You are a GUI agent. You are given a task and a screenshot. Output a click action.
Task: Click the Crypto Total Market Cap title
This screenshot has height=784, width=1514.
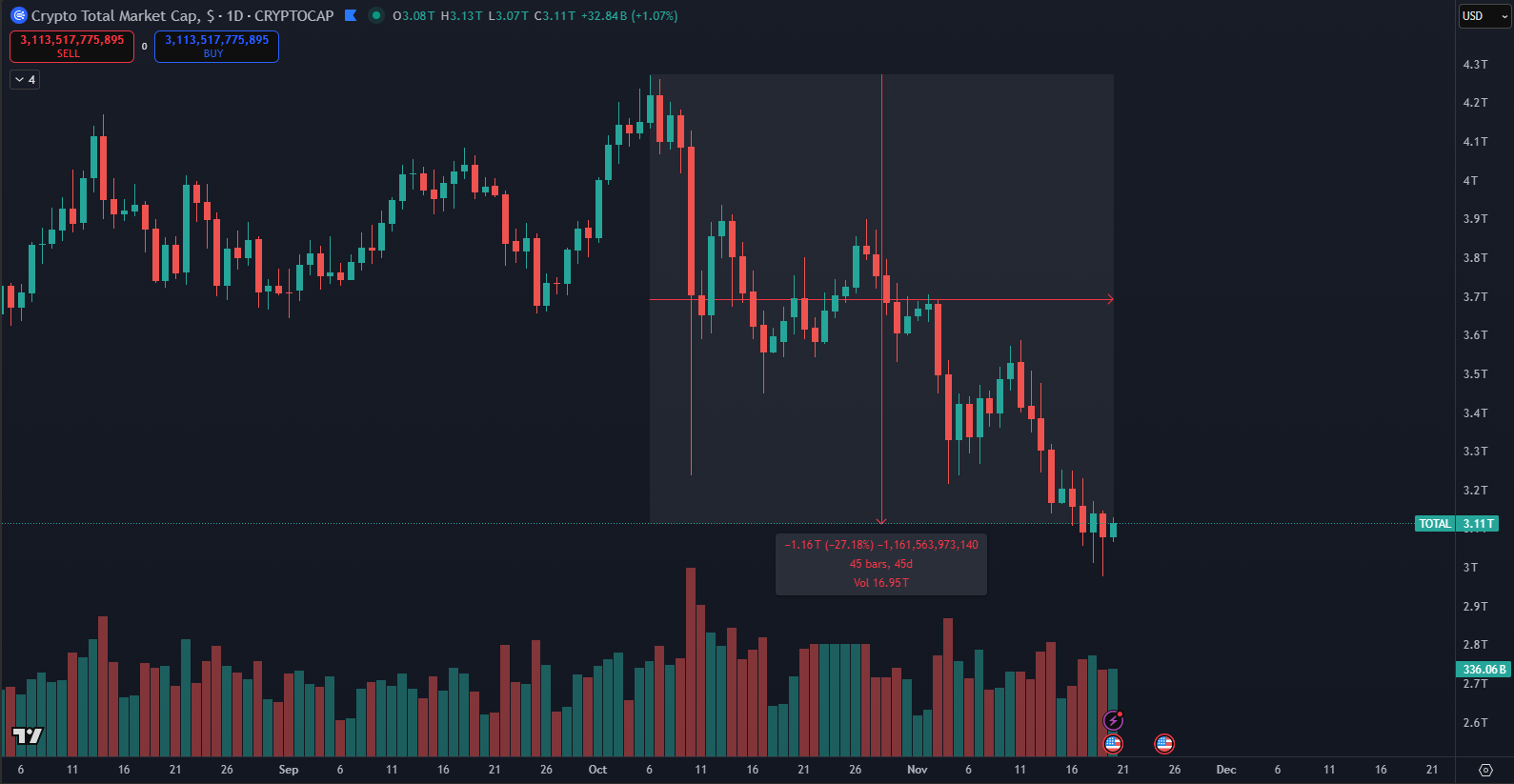click(x=114, y=16)
